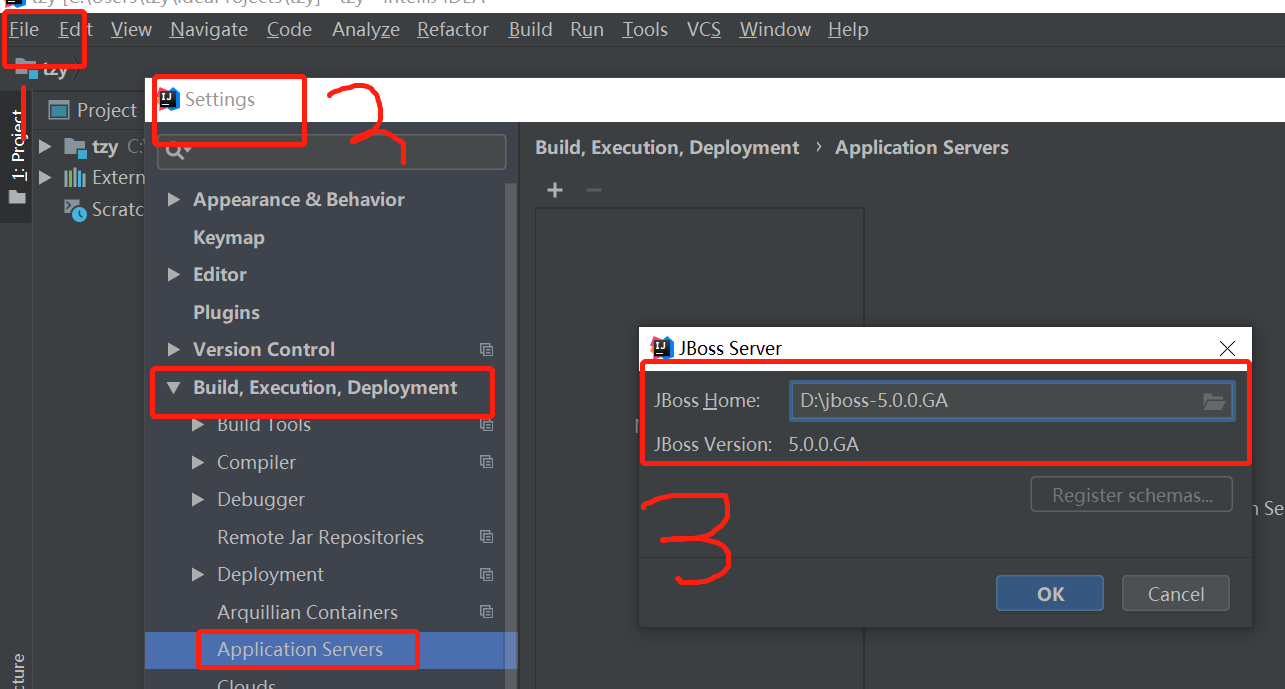The image size is (1285, 689).
Task: Expand Compiler settings arrow
Action: (198, 463)
